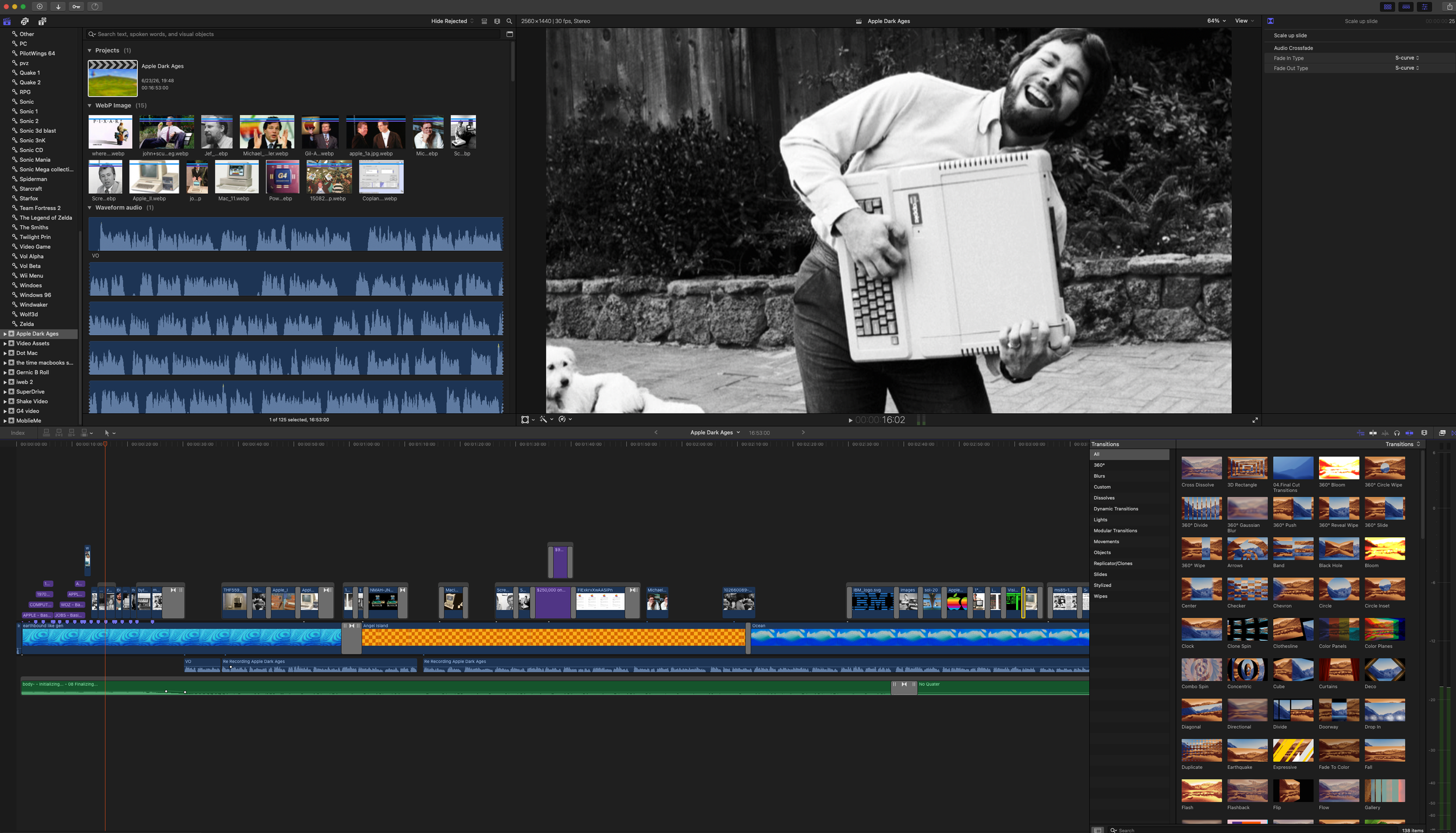This screenshot has height=833, width=1456.
Task: Select the 360° transitions category
Action: point(1129,465)
